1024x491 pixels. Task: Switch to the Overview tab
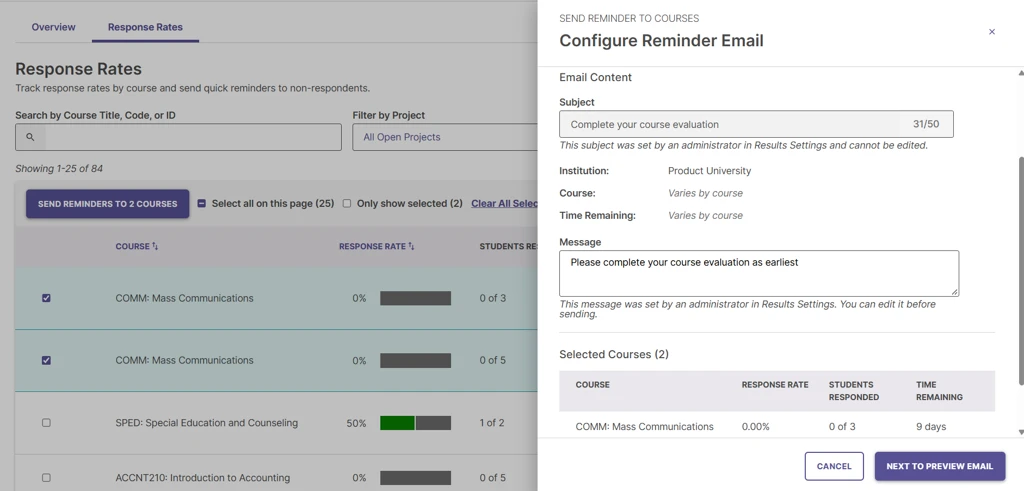coord(54,27)
